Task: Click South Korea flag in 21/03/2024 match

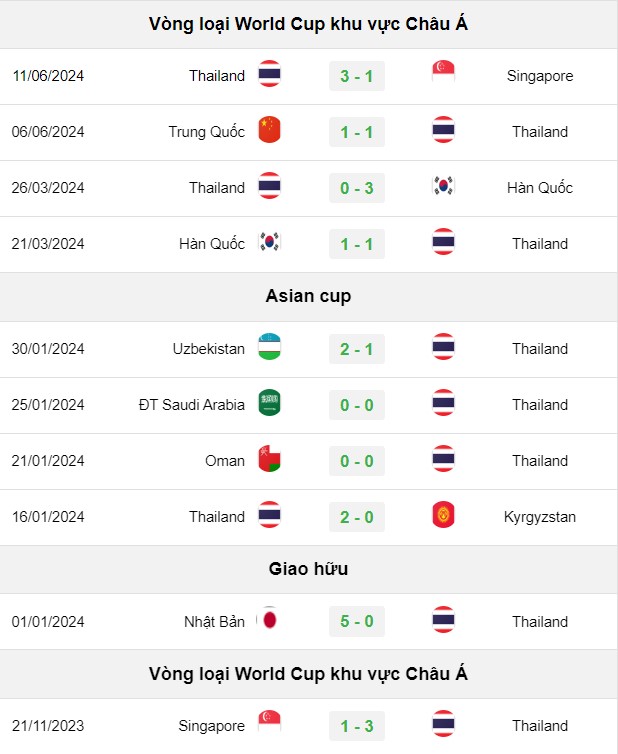Action: [x=269, y=242]
